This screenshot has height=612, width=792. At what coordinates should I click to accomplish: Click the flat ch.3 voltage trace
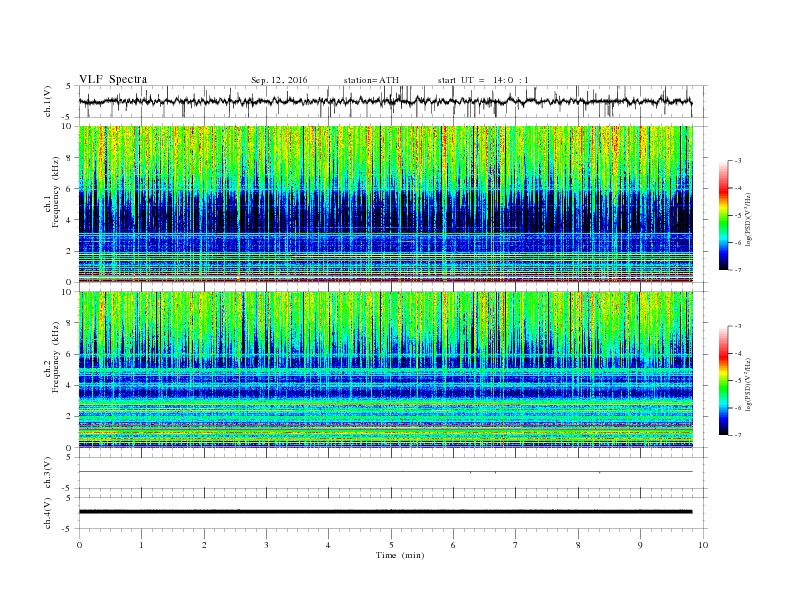click(385, 472)
